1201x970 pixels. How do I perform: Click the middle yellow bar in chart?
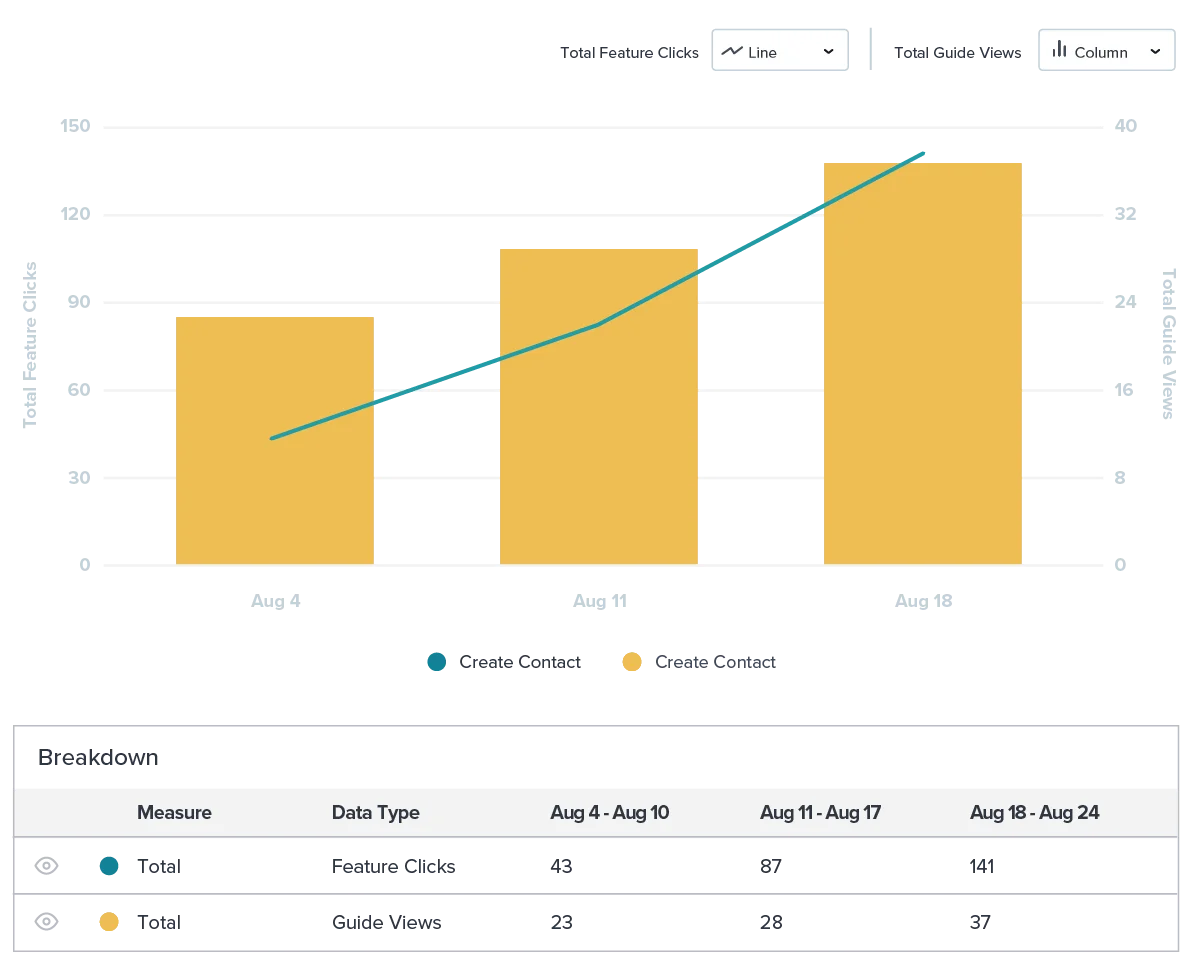(x=600, y=450)
